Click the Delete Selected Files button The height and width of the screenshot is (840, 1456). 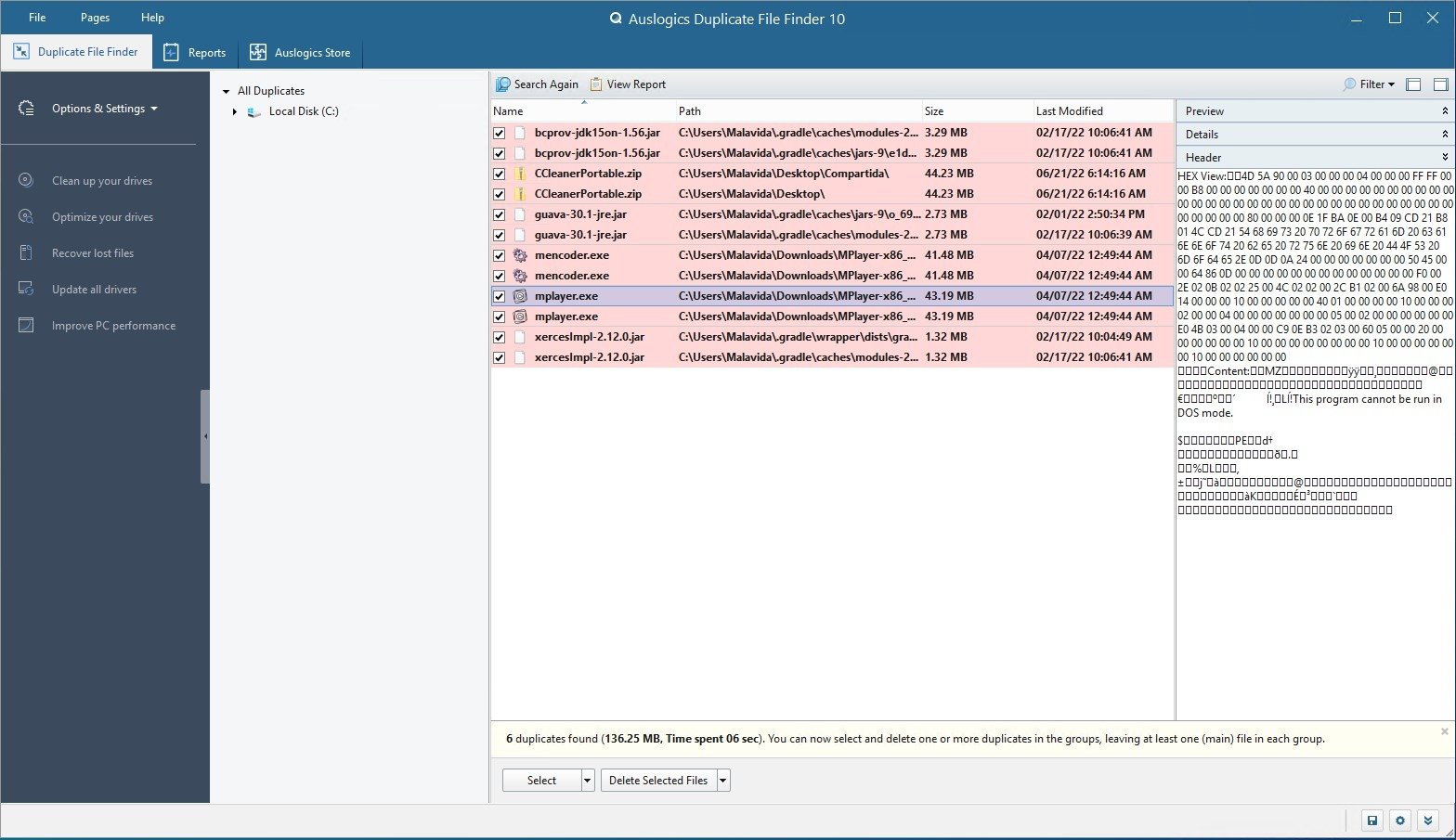pyautogui.click(x=658, y=781)
